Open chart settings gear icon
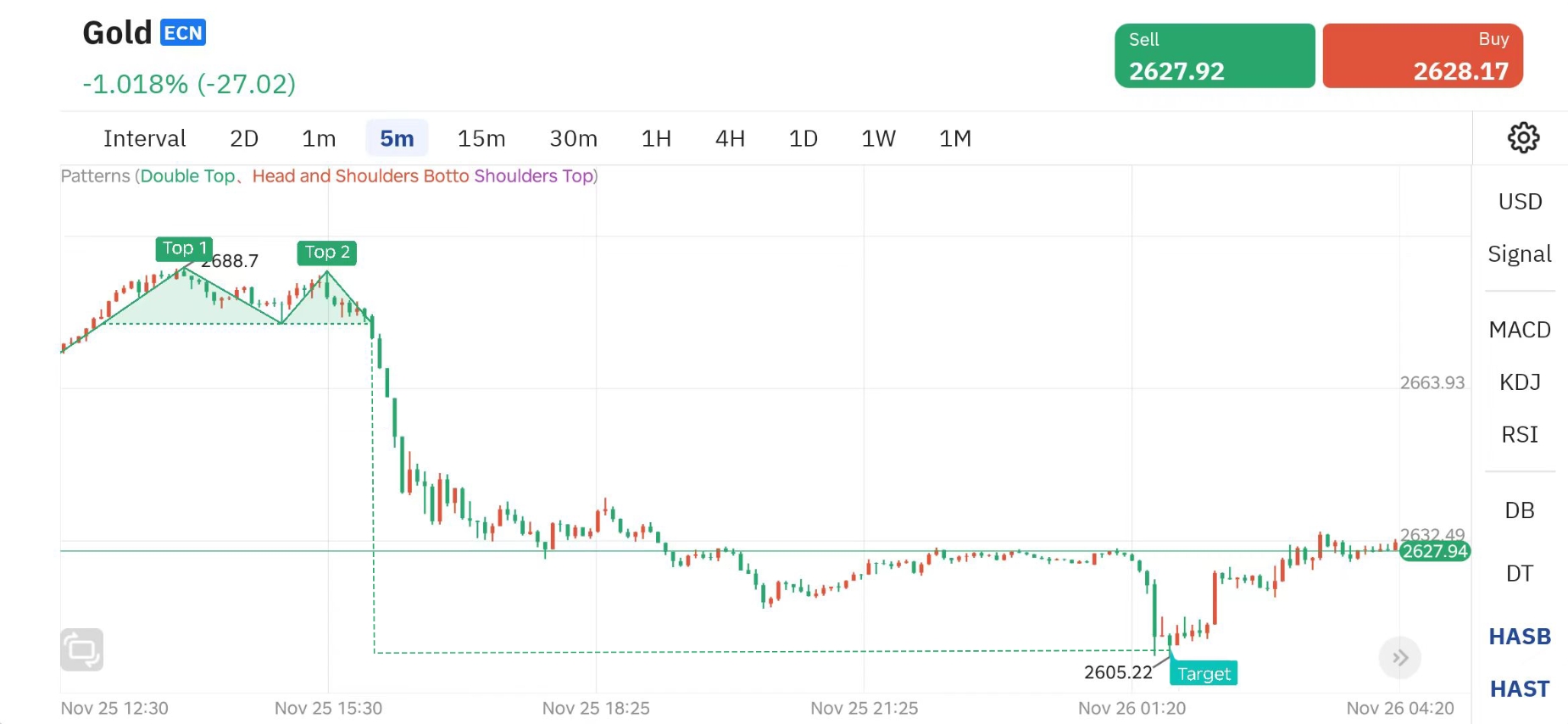 pyautogui.click(x=1523, y=137)
